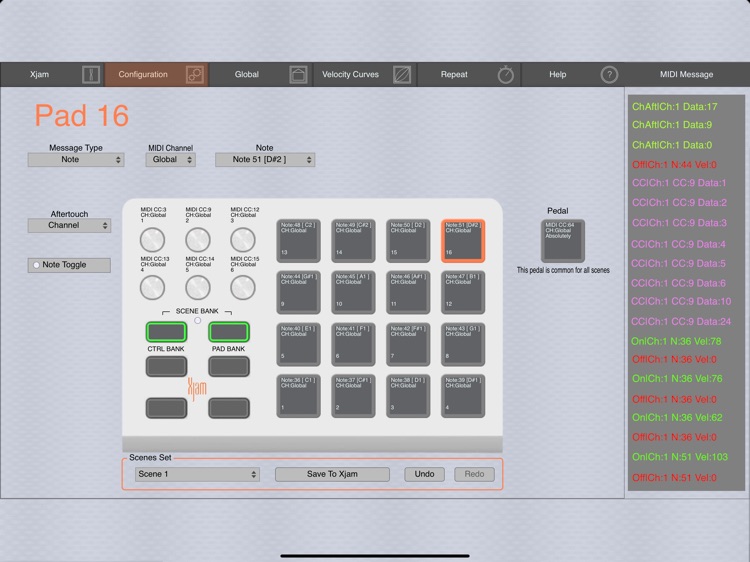
Task: Open the Aftertouch Channel dropdown
Action: click(x=69, y=225)
